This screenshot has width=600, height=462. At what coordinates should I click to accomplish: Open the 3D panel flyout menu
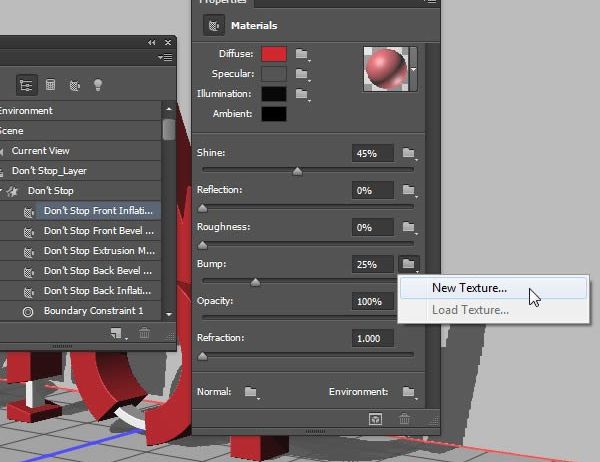pos(165,57)
